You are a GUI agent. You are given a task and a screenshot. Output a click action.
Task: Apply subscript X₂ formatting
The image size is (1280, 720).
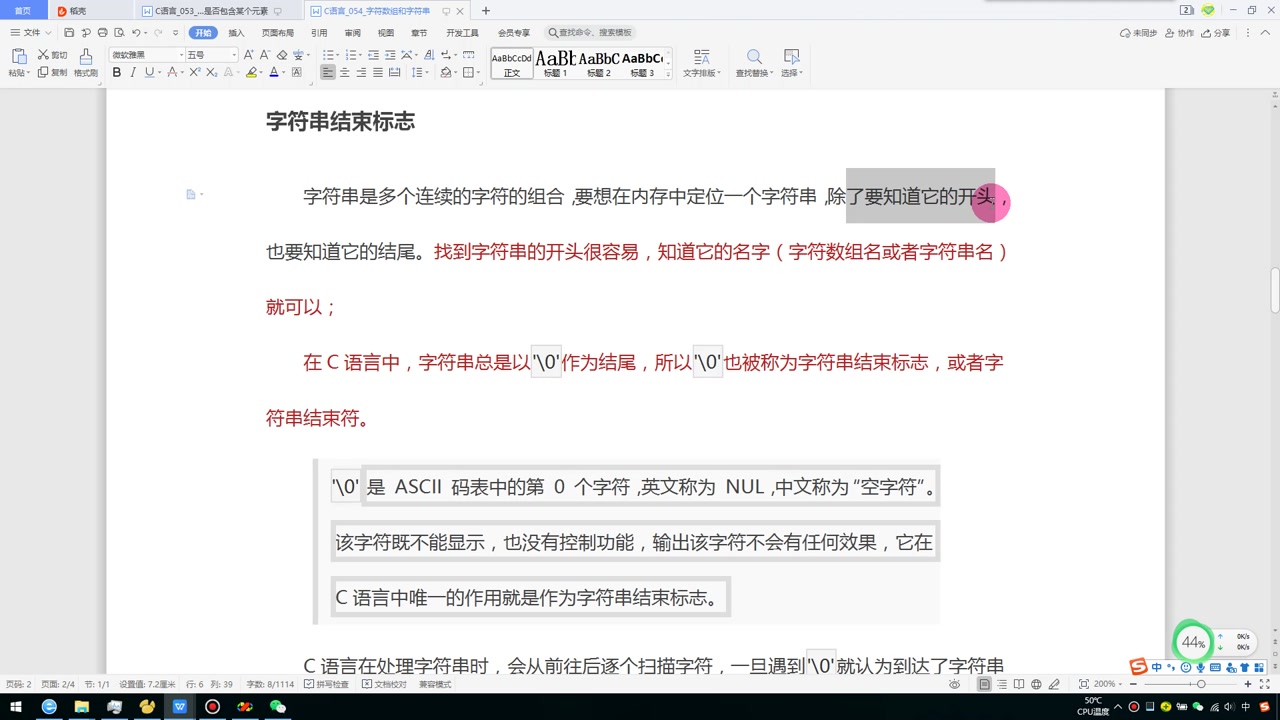click(x=211, y=72)
